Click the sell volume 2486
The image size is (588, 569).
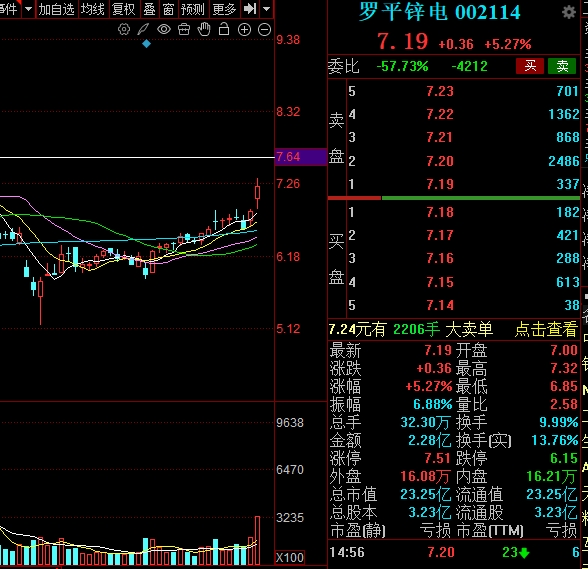tap(564, 161)
